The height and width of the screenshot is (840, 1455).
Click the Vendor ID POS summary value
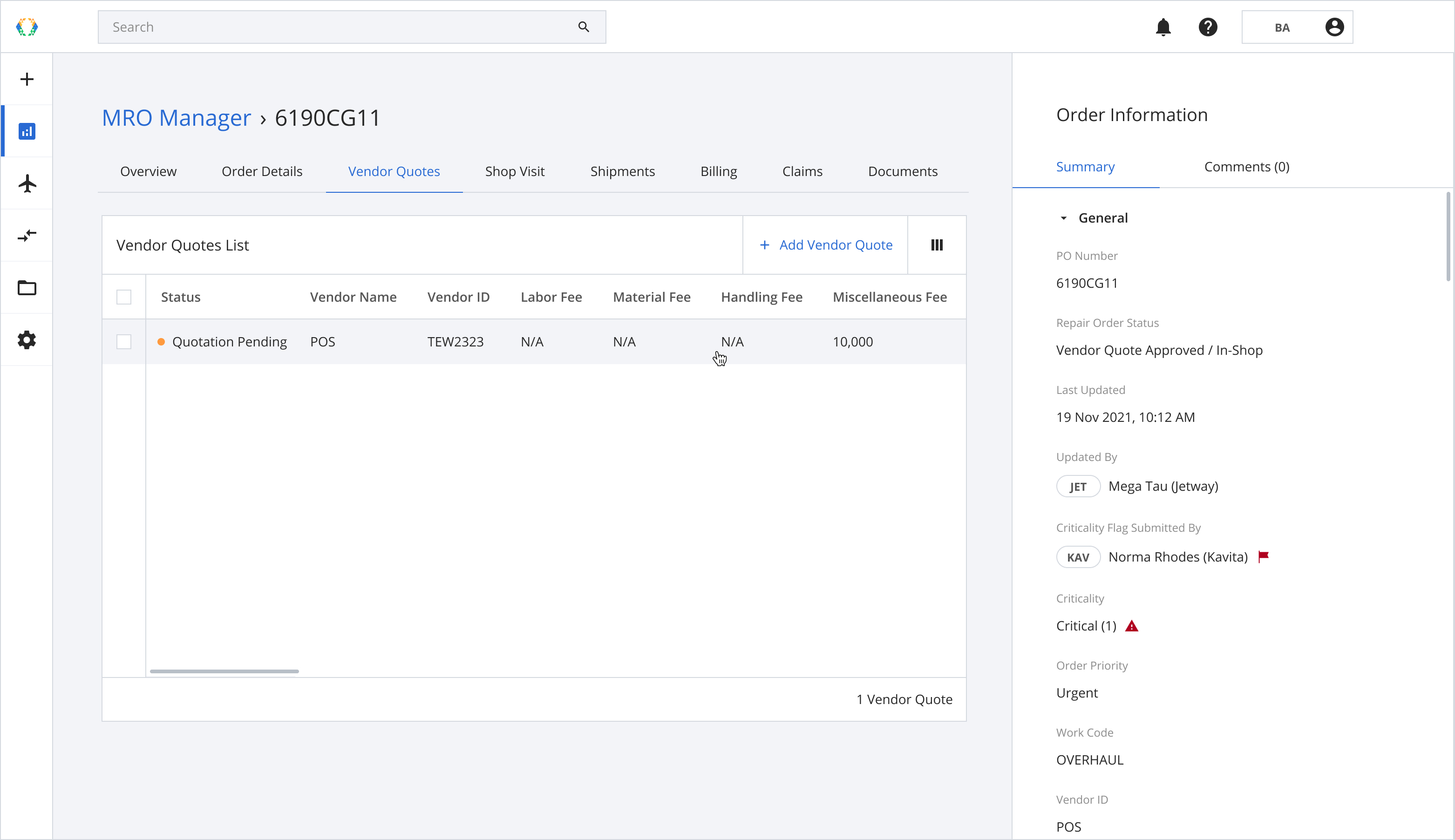(1068, 827)
